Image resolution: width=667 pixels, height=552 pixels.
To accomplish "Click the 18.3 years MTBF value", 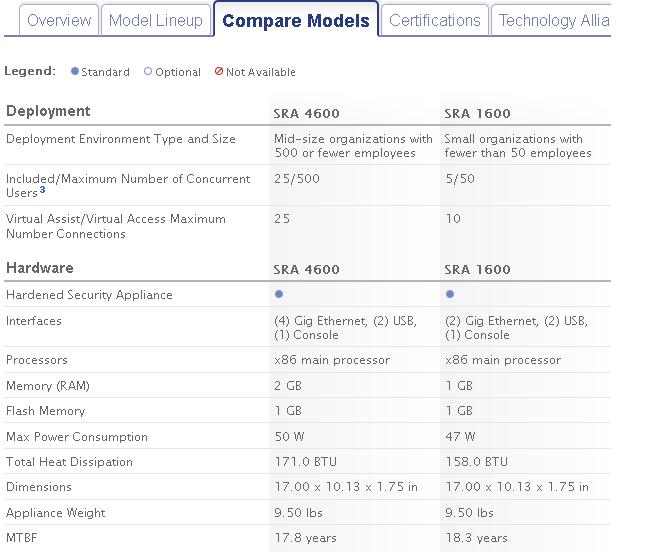I will pos(476,538).
